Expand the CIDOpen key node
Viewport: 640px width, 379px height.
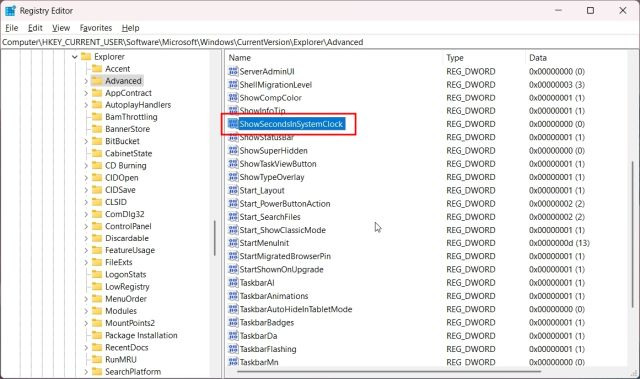coord(86,178)
